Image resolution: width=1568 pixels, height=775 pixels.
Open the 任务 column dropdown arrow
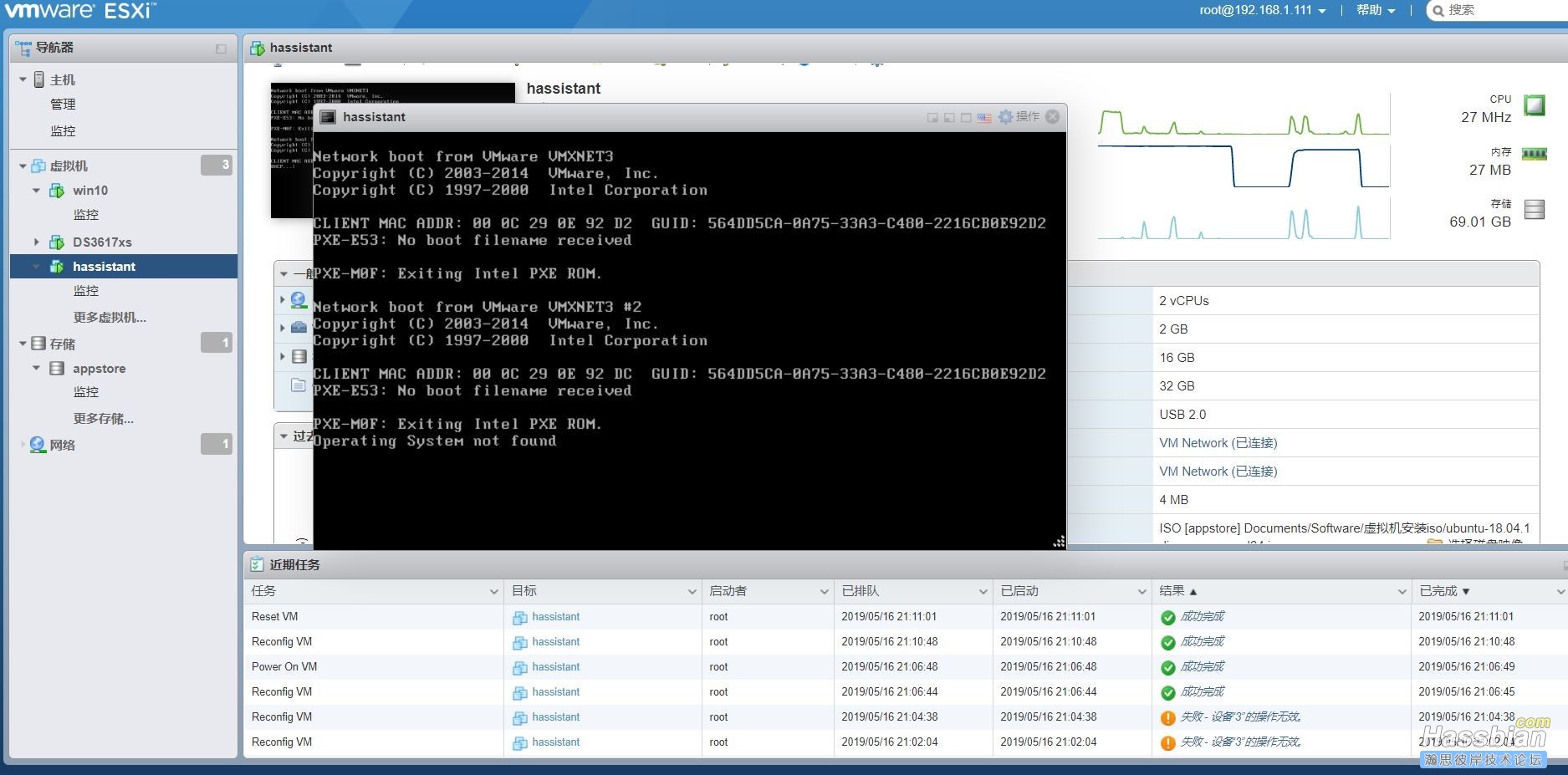(493, 592)
